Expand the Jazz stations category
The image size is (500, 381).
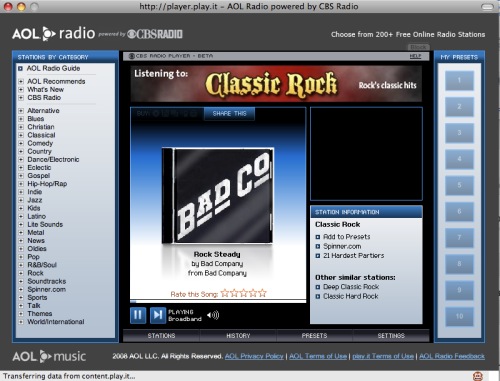(x=21, y=200)
